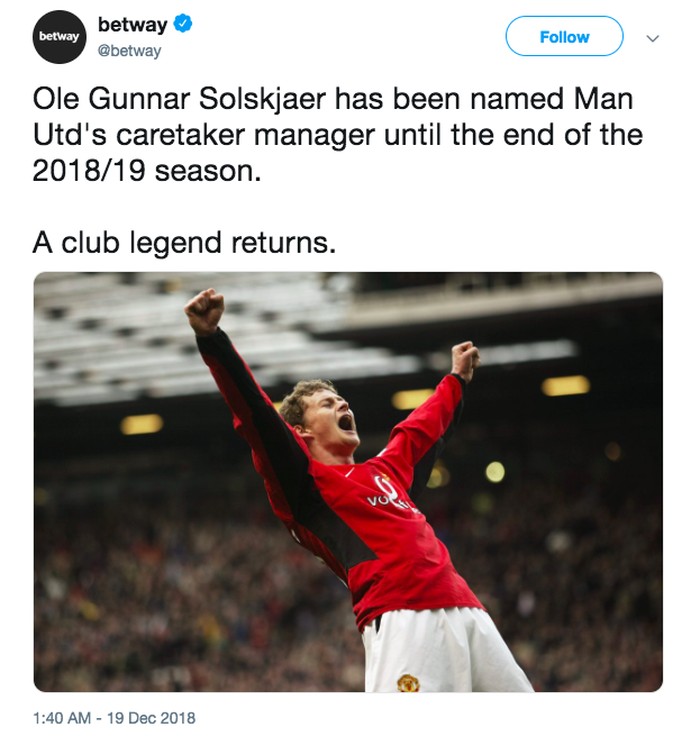Viewport: 700px width, 736px height.
Task: Click the "A club legend returns." line
Action: click(184, 242)
